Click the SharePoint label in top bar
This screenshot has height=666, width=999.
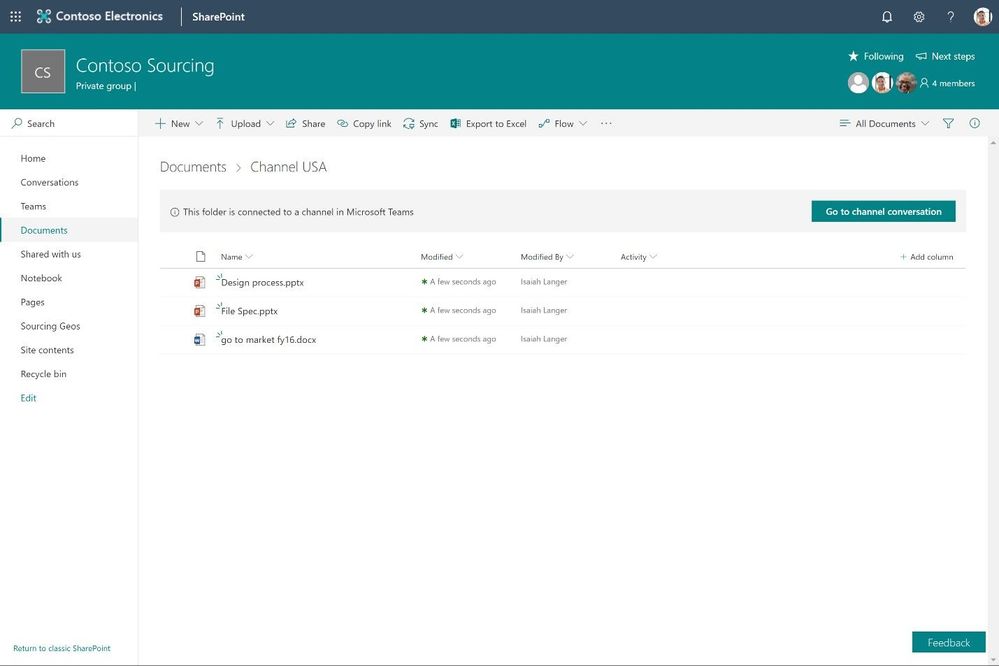click(x=219, y=17)
